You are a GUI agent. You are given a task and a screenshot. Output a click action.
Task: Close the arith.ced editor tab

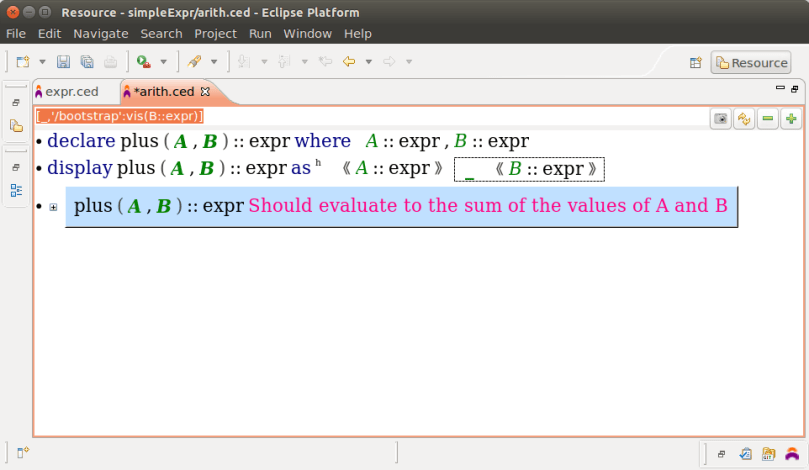tap(205, 91)
